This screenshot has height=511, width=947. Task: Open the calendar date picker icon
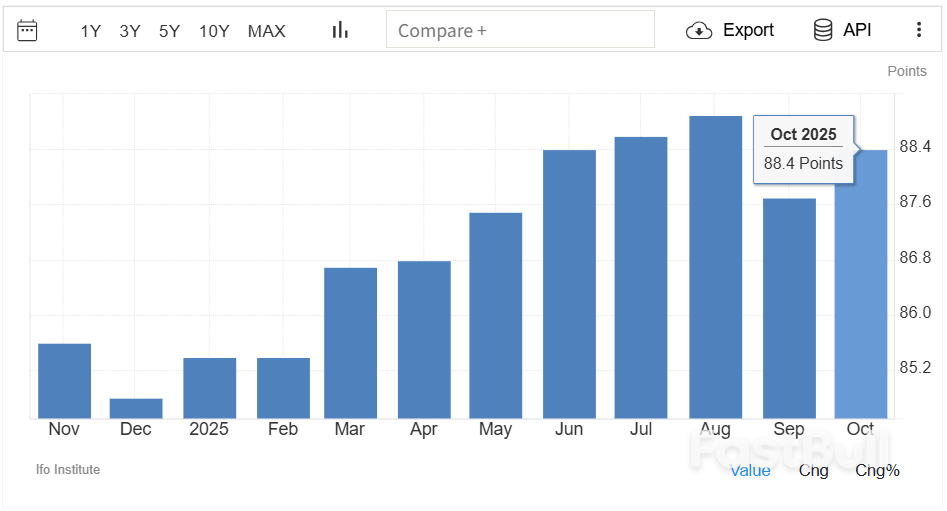tap(27, 30)
